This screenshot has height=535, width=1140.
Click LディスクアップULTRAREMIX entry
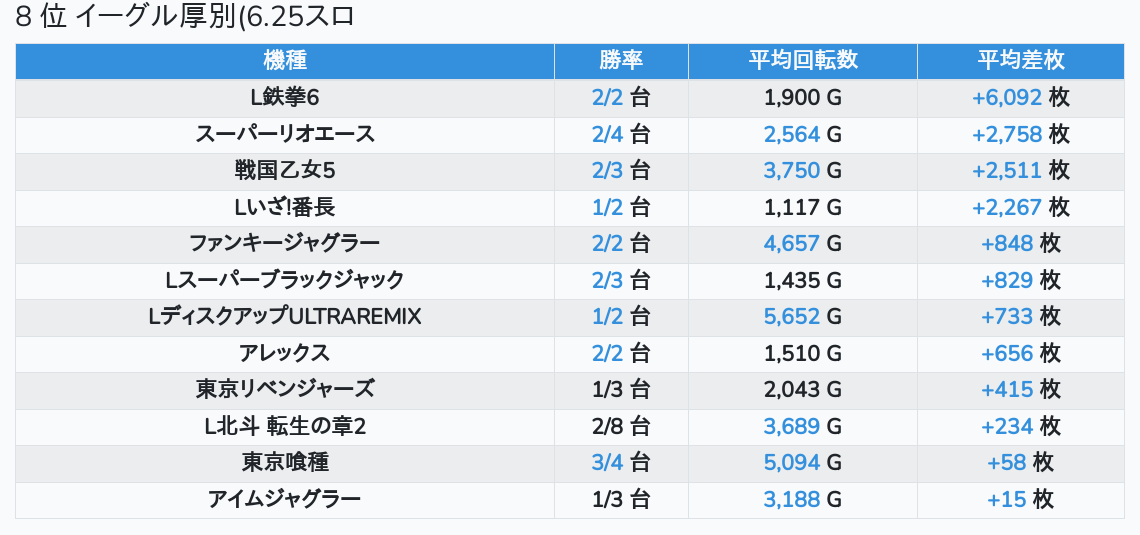[x=285, y=316]
